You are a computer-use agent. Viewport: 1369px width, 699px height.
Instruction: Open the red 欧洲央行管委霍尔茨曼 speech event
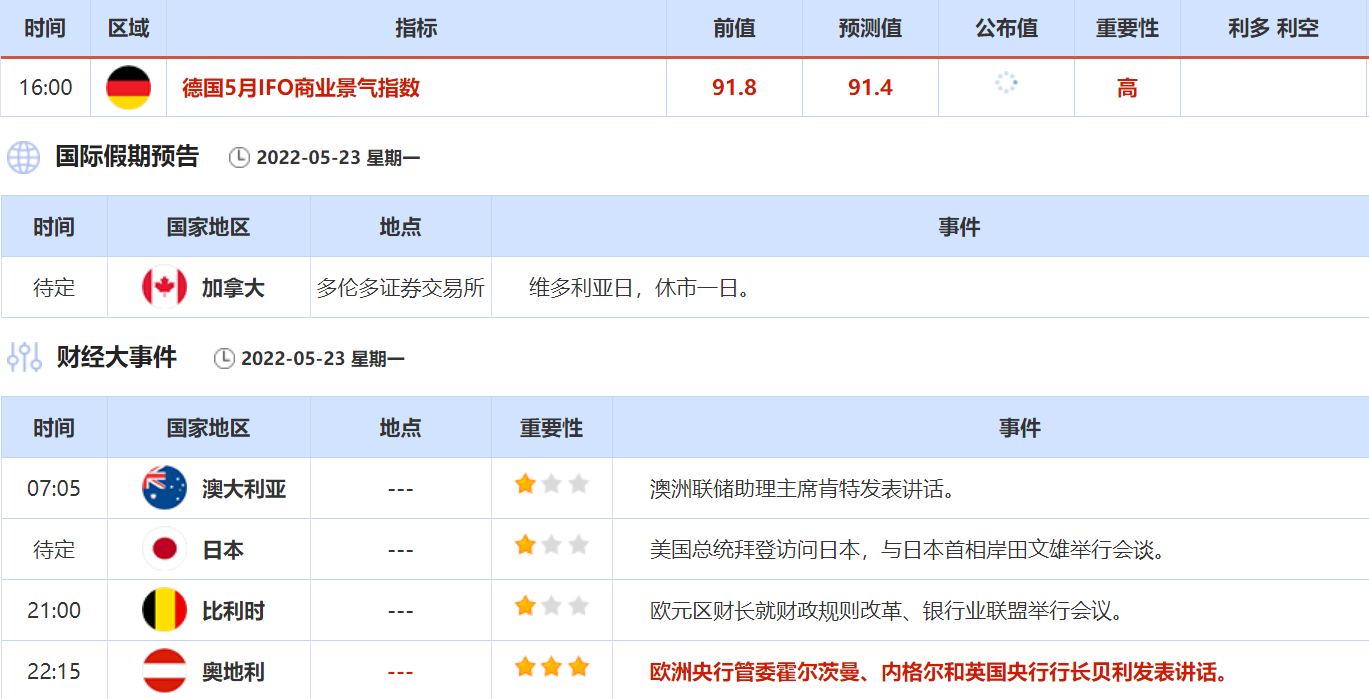938,672
